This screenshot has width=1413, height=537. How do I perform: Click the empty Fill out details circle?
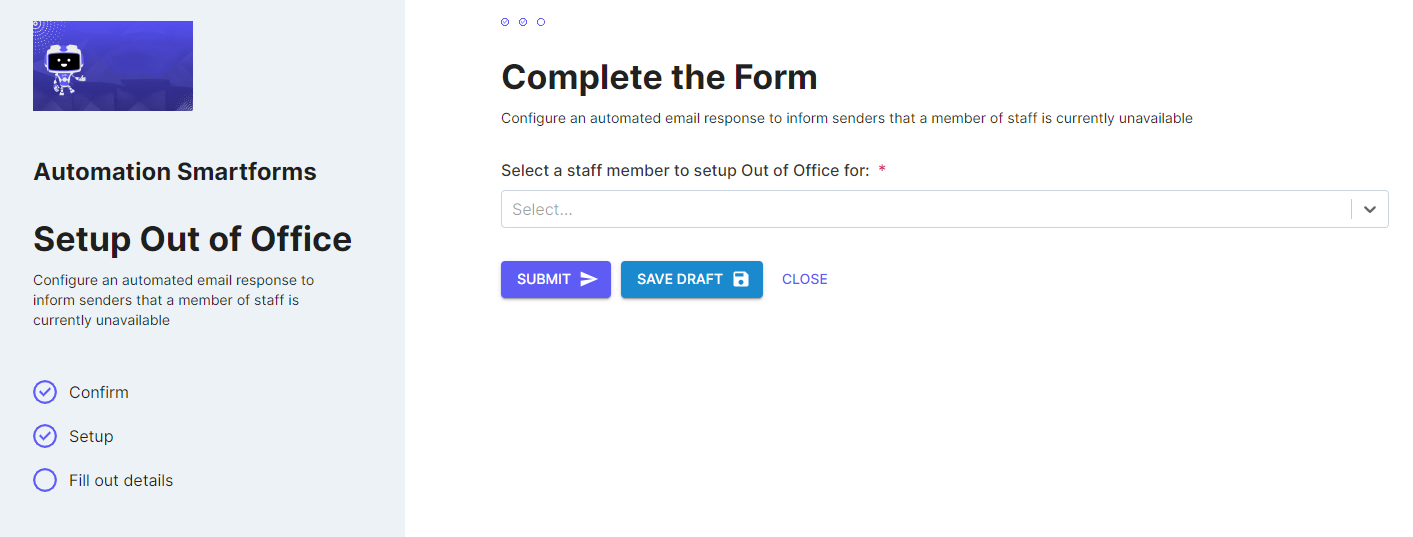45,480
